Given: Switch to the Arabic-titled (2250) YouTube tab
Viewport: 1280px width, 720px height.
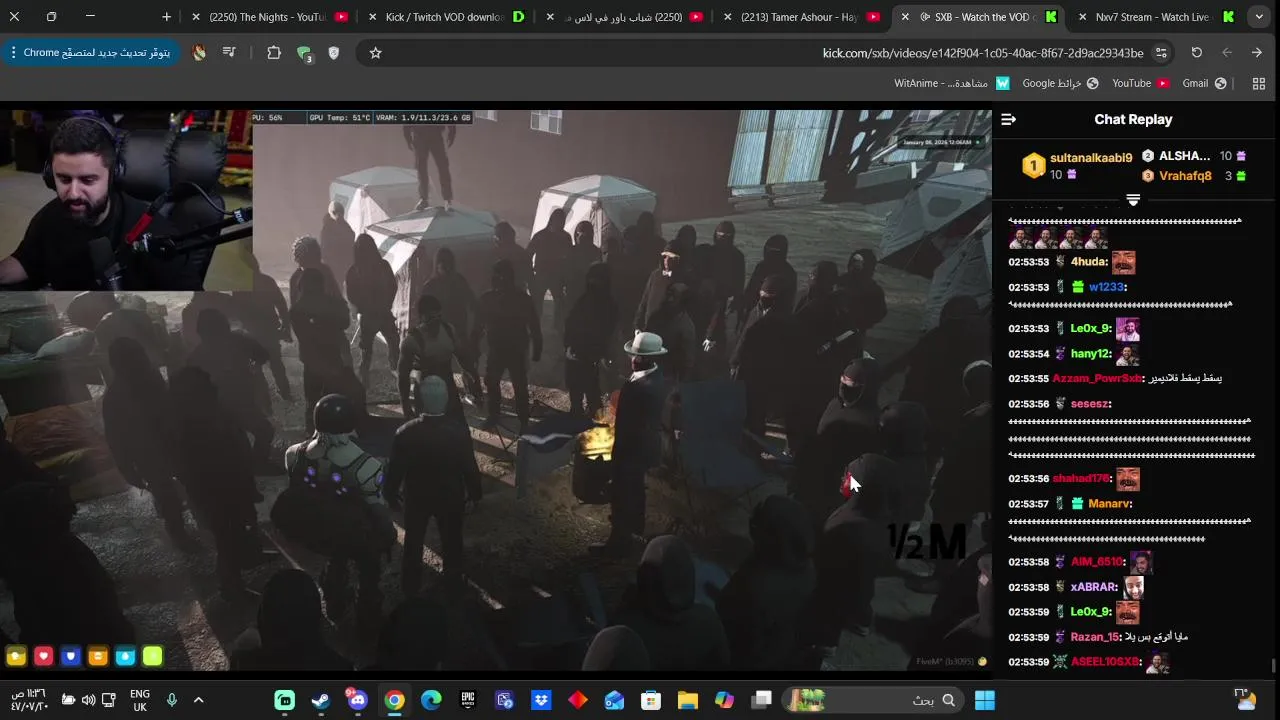Looking at the screenshot, I should coord(622,17).
